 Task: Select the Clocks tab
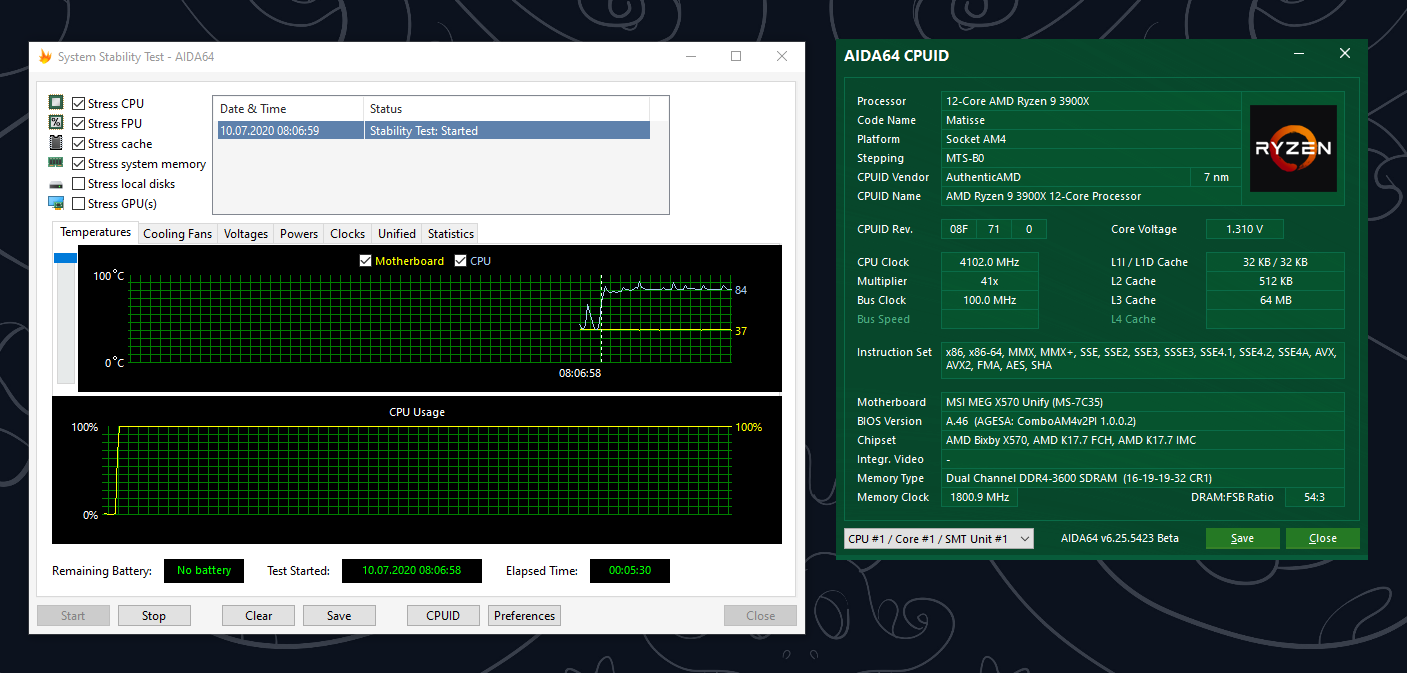[348, 234]
